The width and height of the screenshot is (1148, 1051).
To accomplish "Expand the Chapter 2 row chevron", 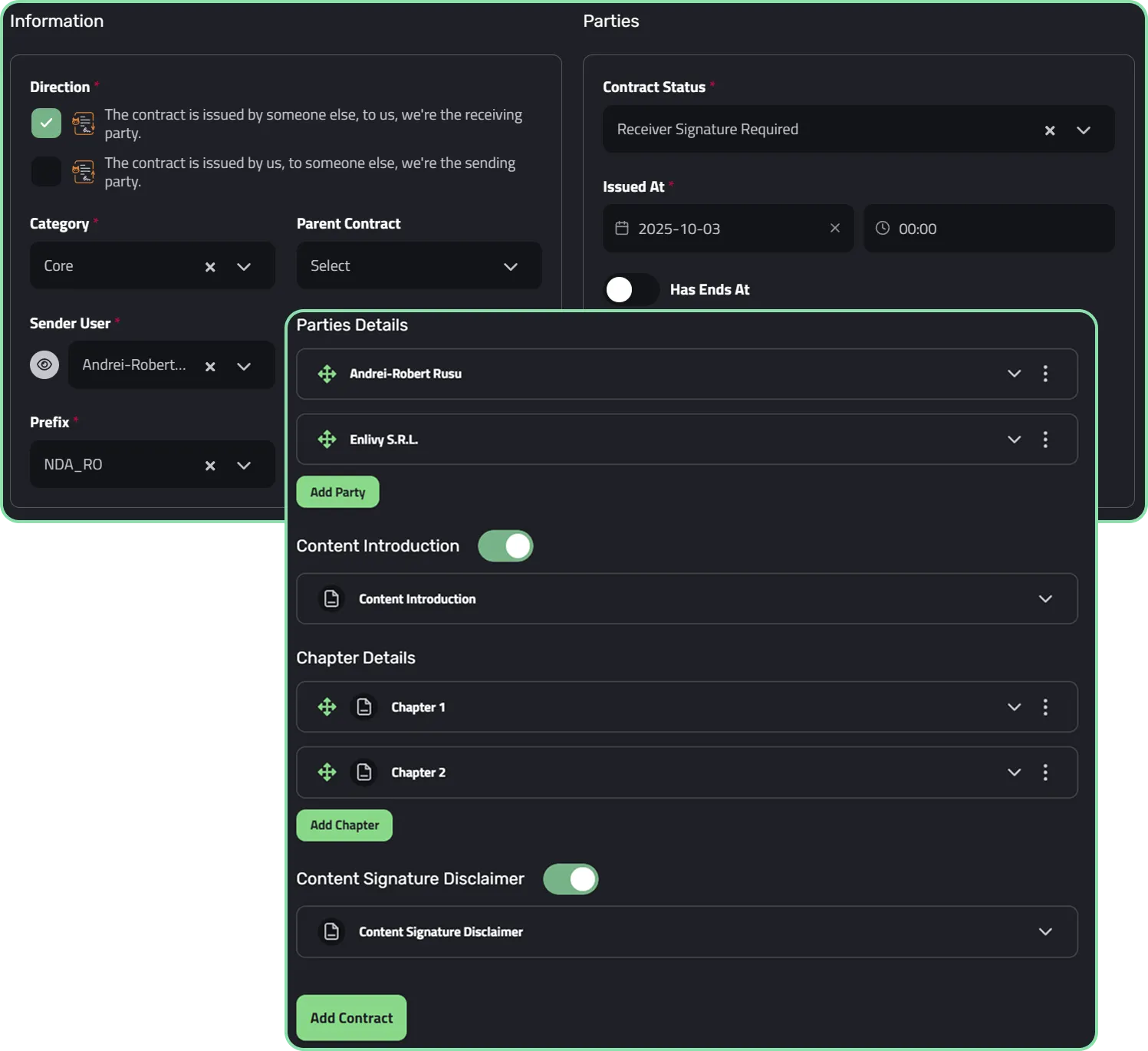I will point(1015,772).
